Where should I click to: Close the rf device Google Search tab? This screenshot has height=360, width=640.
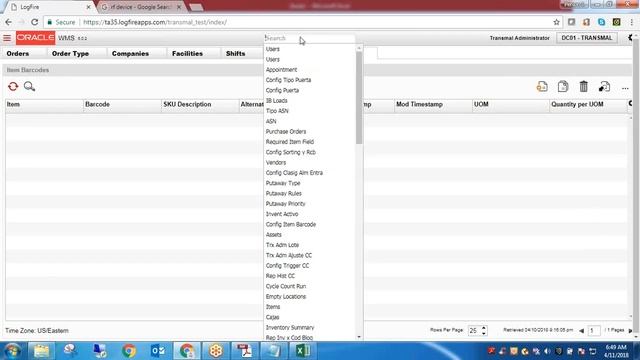tap(179, 7)
